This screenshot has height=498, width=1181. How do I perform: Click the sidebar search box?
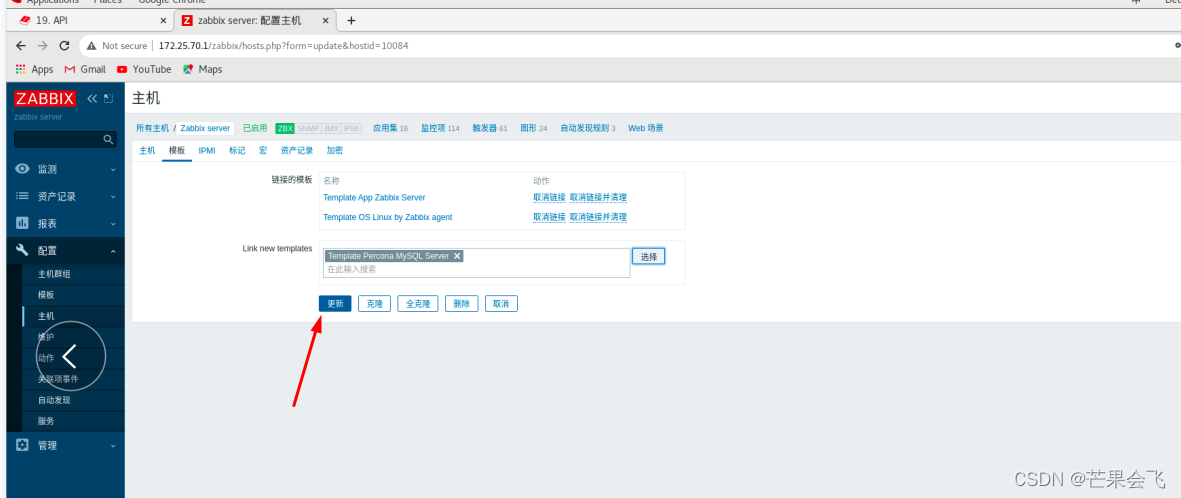click(66, 139)
